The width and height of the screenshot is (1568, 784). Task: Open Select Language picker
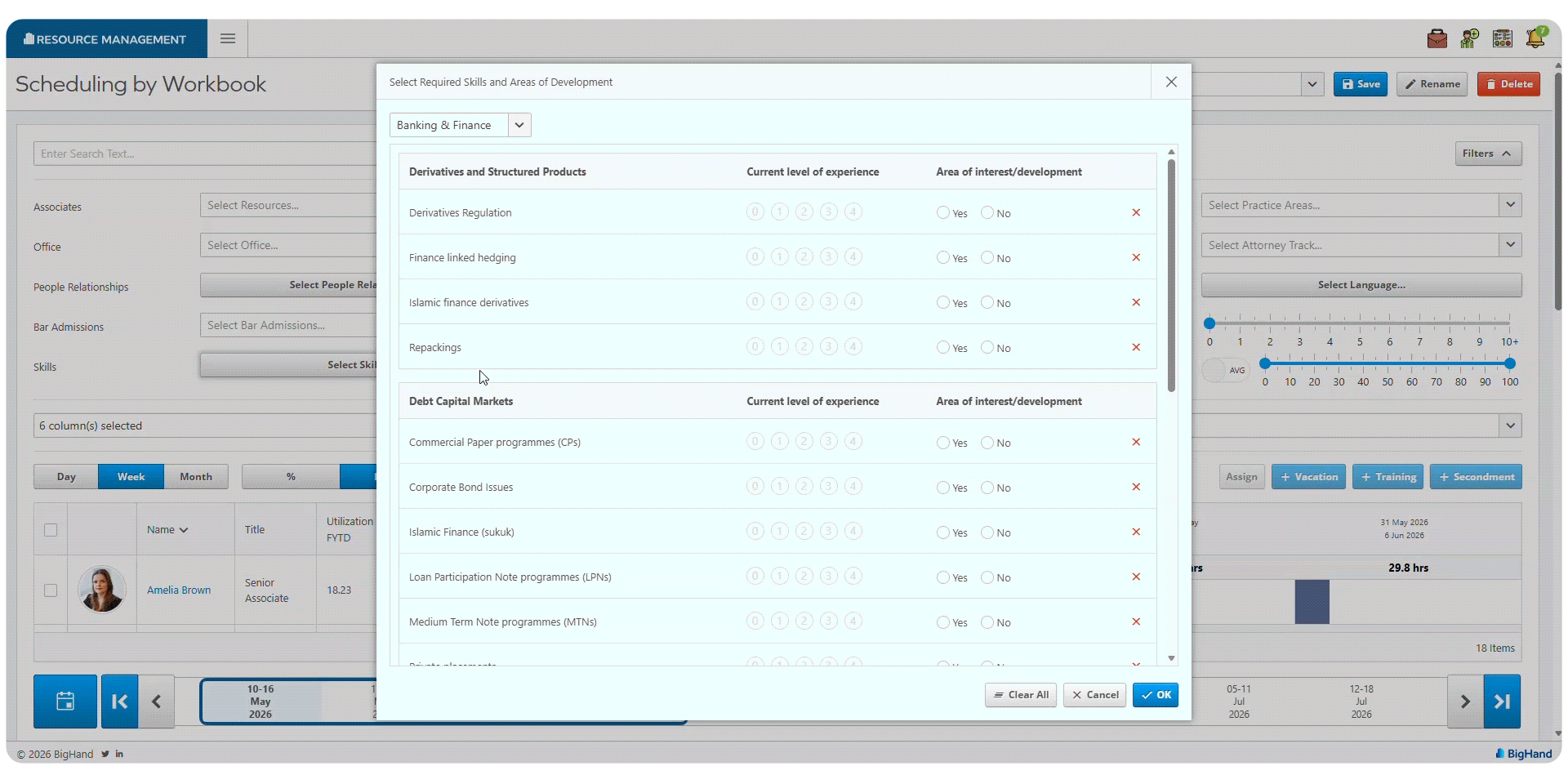pos(1361,285)
